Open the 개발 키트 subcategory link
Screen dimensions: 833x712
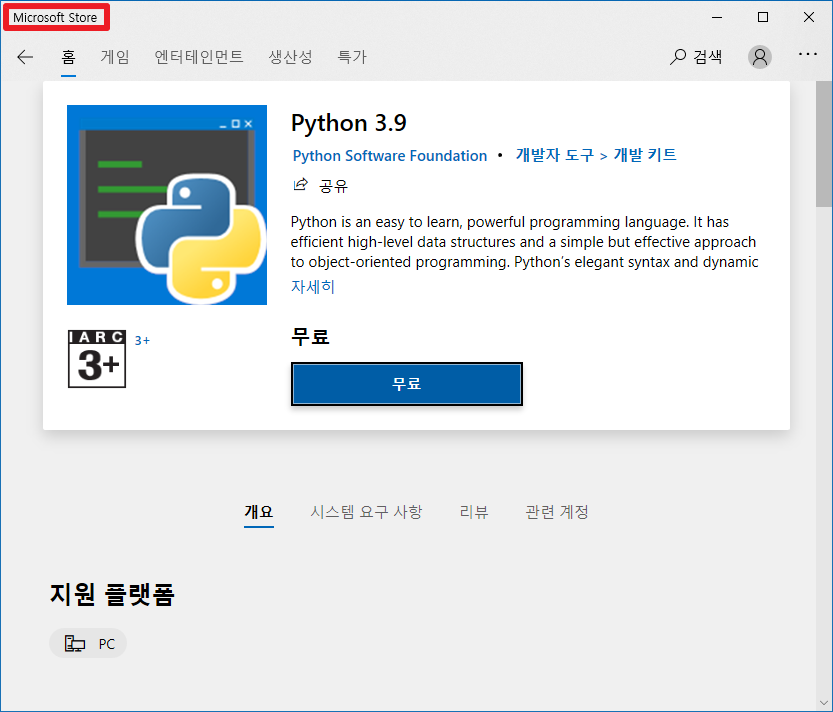click(645, 155)
